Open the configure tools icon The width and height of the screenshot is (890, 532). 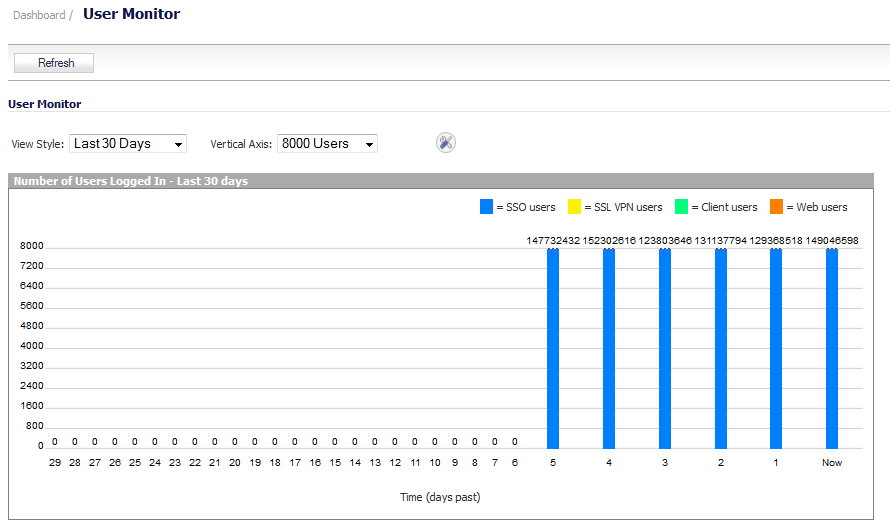pyautogui.click(x=446, y=143)
